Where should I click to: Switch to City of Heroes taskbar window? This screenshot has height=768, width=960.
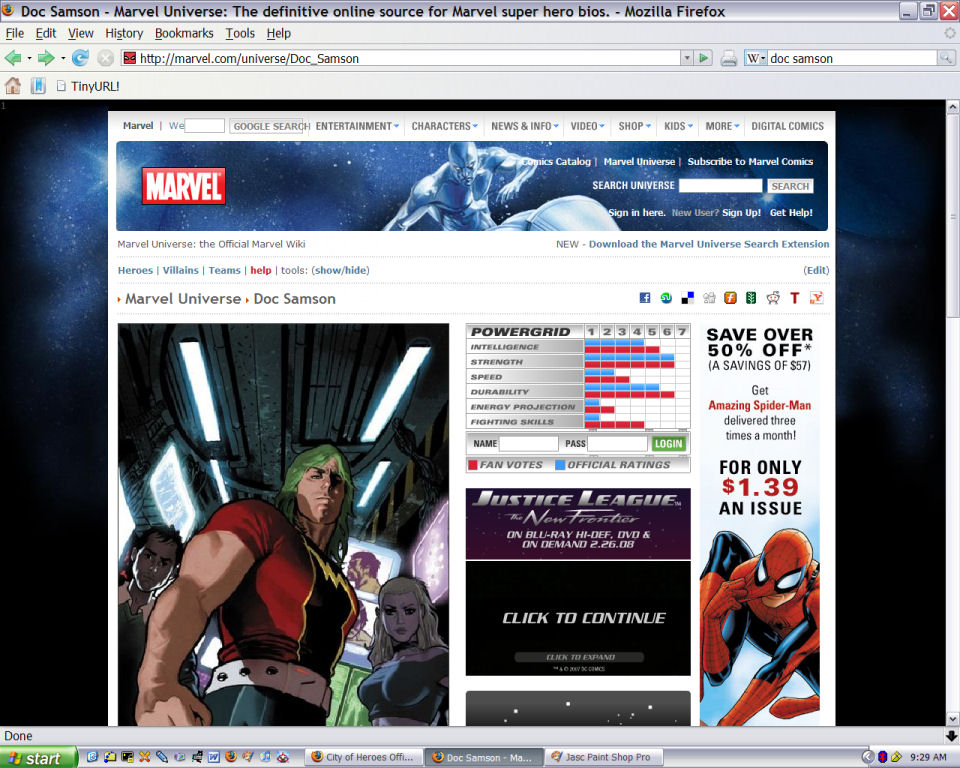[x=364, y=758]
